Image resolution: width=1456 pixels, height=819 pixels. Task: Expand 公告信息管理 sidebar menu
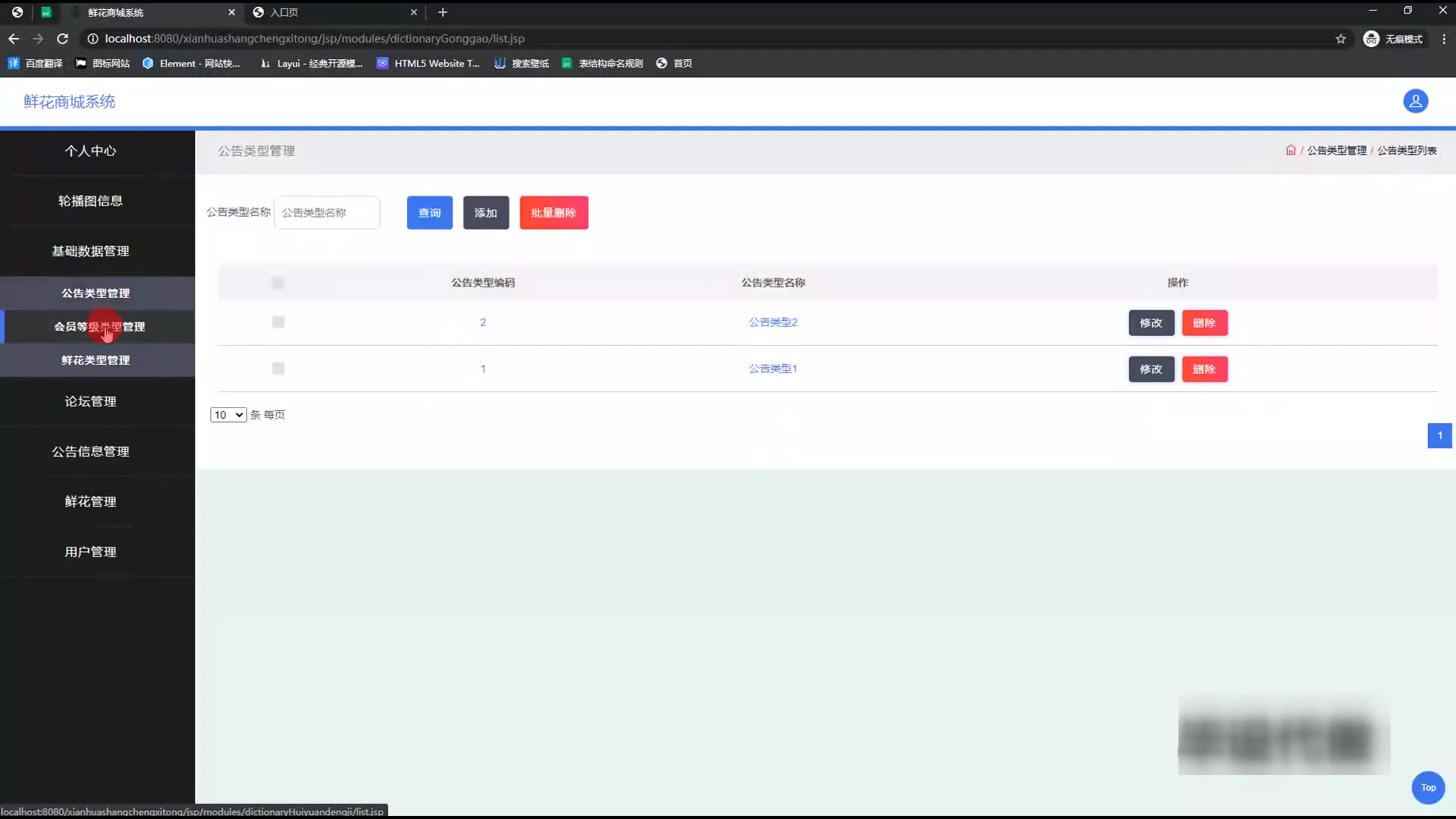click(x=90, y=451)
